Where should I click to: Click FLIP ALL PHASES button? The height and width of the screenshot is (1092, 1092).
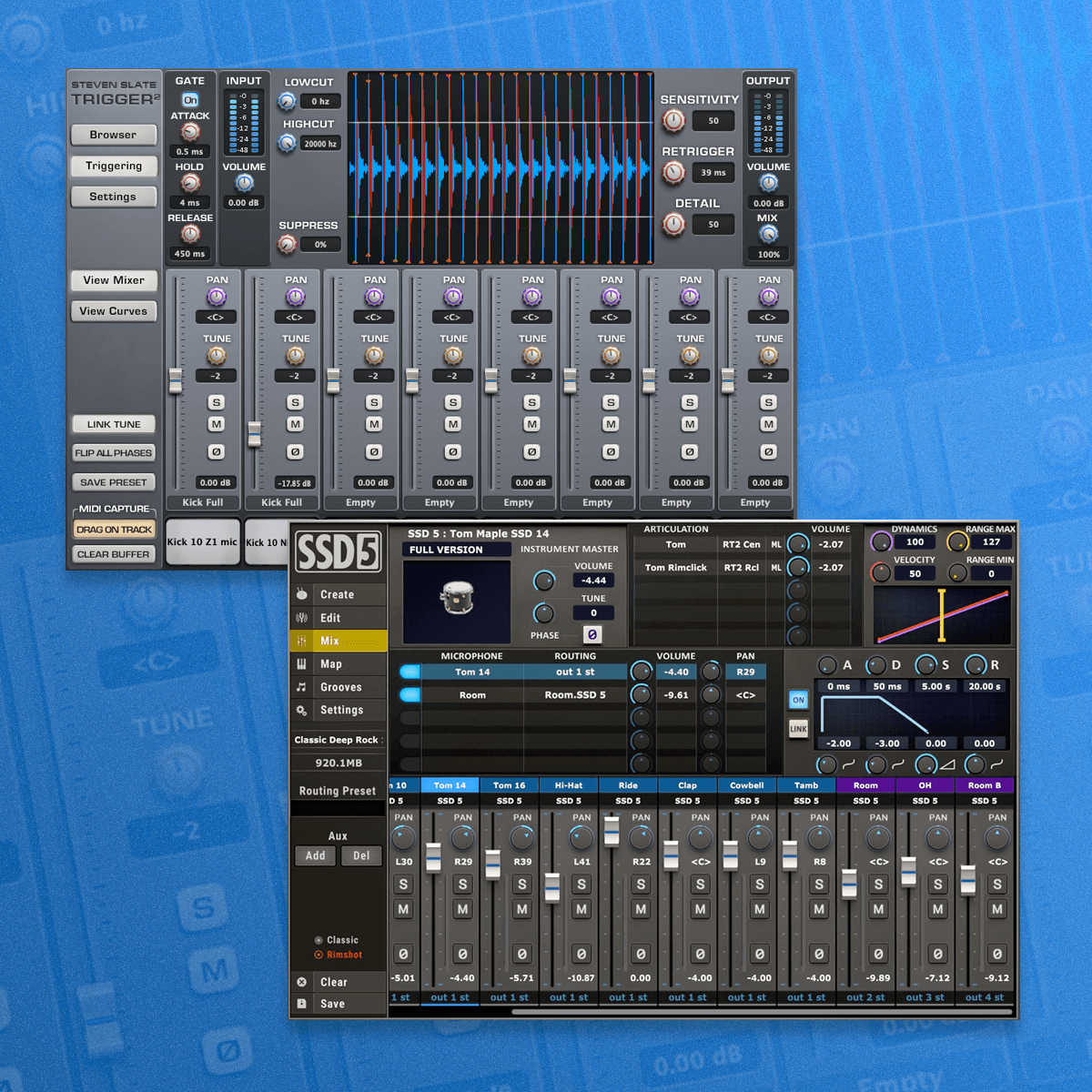pos(114,452)
